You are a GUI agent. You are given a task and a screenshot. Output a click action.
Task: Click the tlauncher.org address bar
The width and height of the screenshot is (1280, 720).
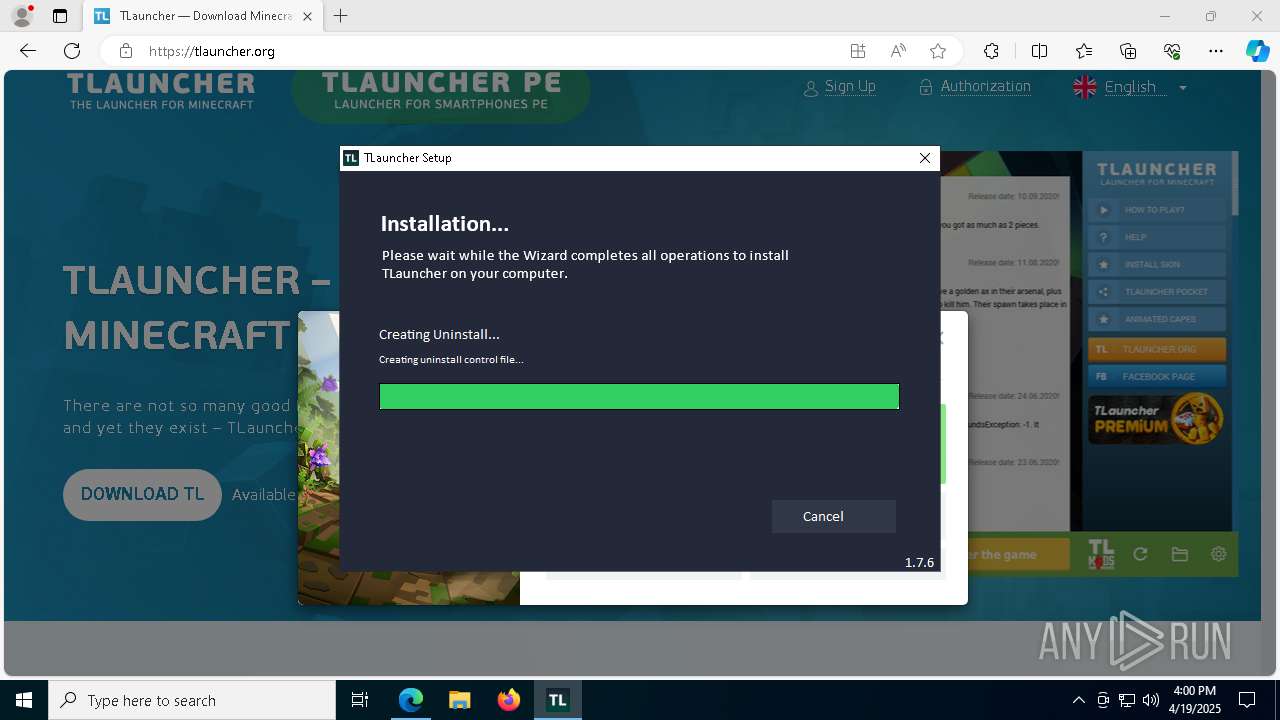(480, 51)
